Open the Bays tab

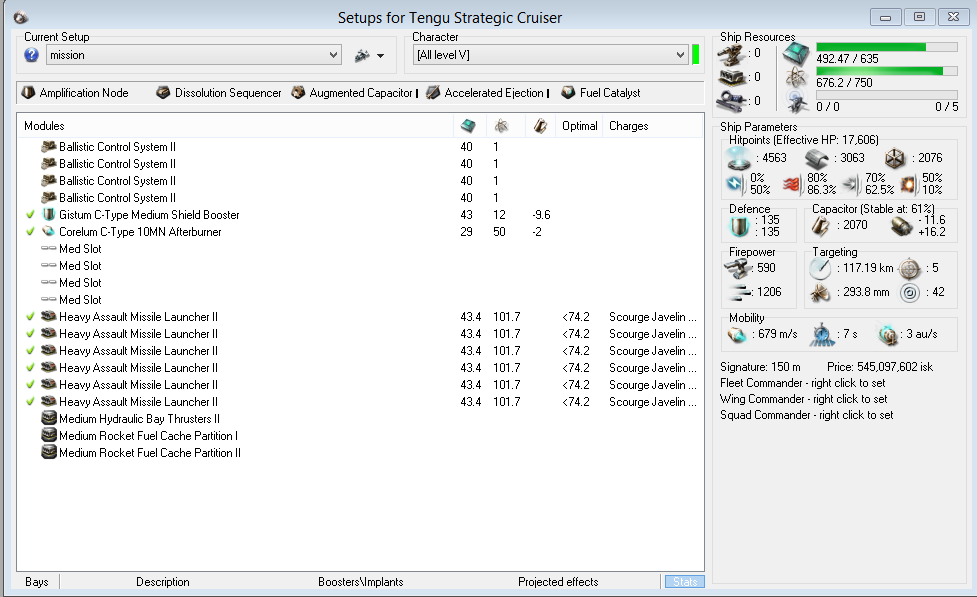pyautogui.click(x=37, y=581)
